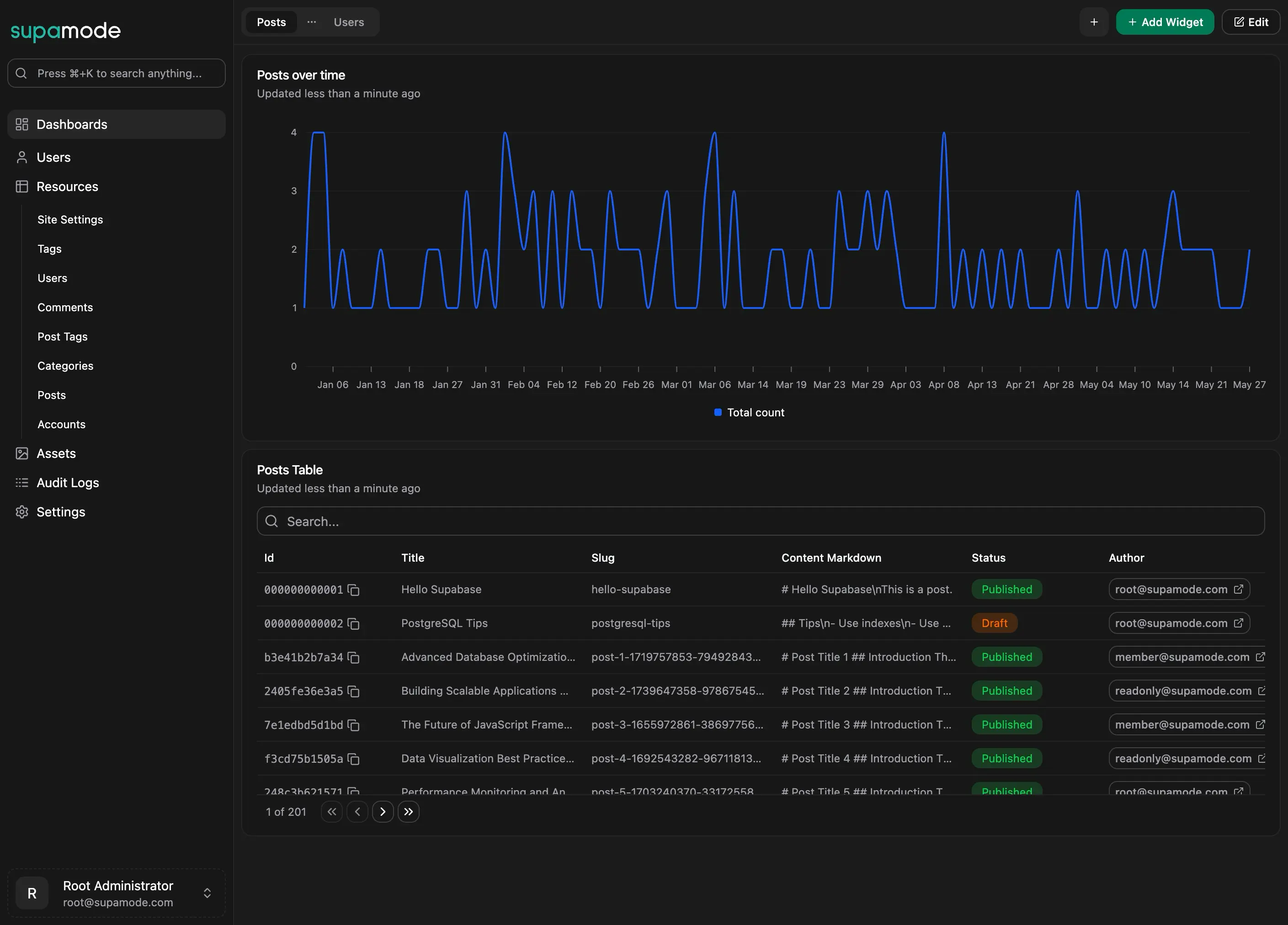Click the Audit Logs list icon

click(21, 482)
